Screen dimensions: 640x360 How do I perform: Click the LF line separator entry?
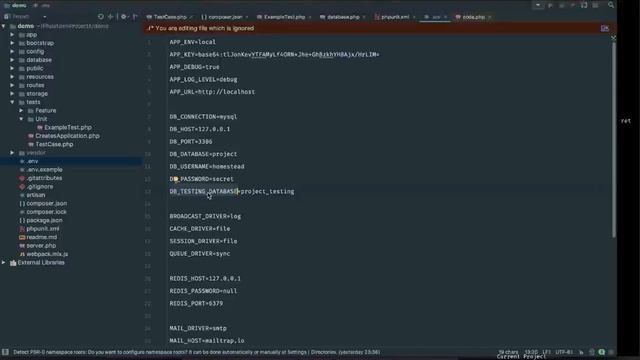click(547, 352)
